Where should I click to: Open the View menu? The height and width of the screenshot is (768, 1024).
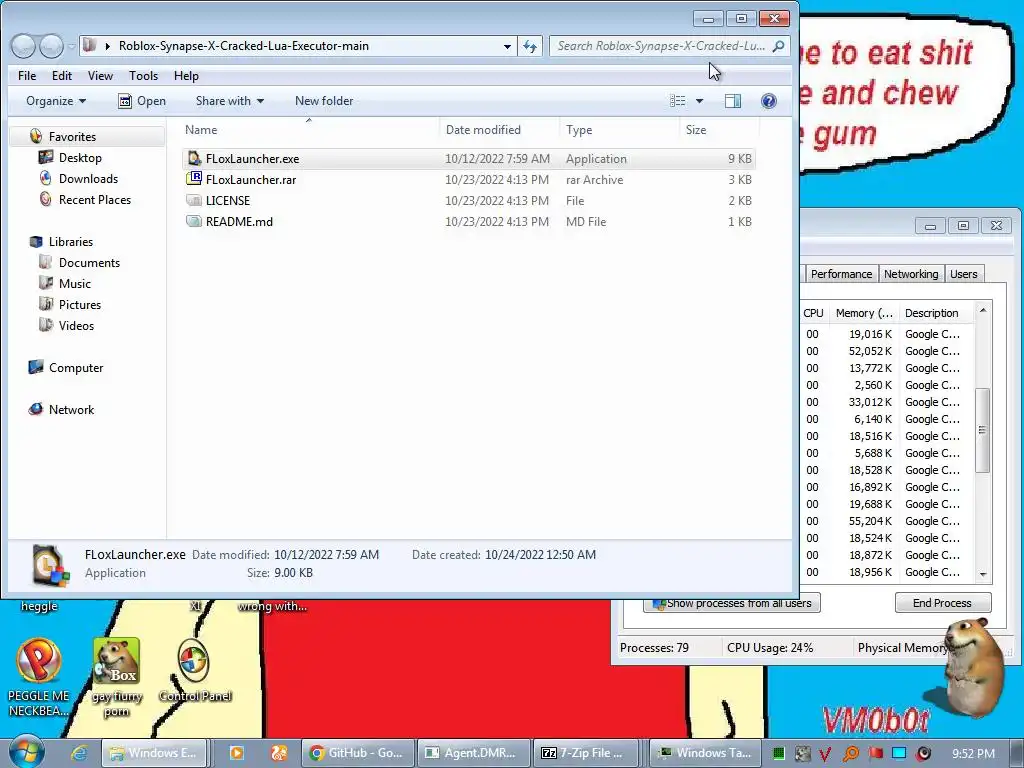(x=100, y=76)
